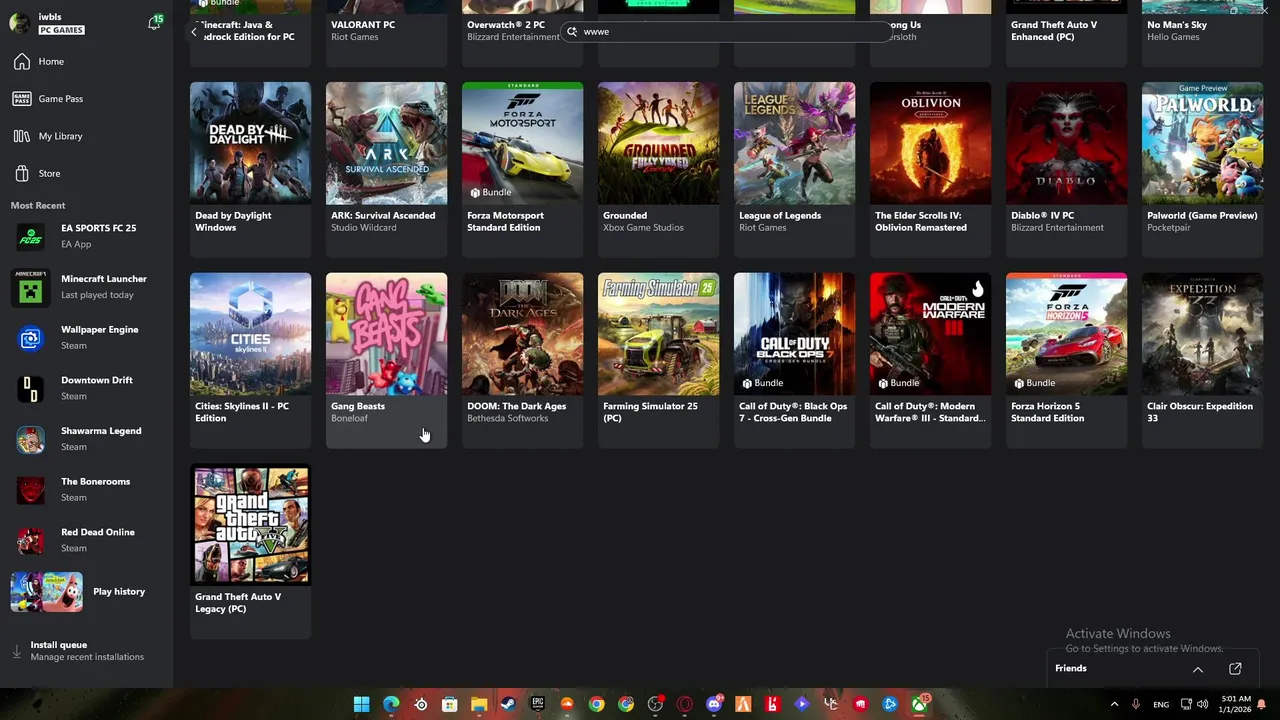Launch Minecraft Launcher from recents
1280x720 pixels.
pos(87,287)
